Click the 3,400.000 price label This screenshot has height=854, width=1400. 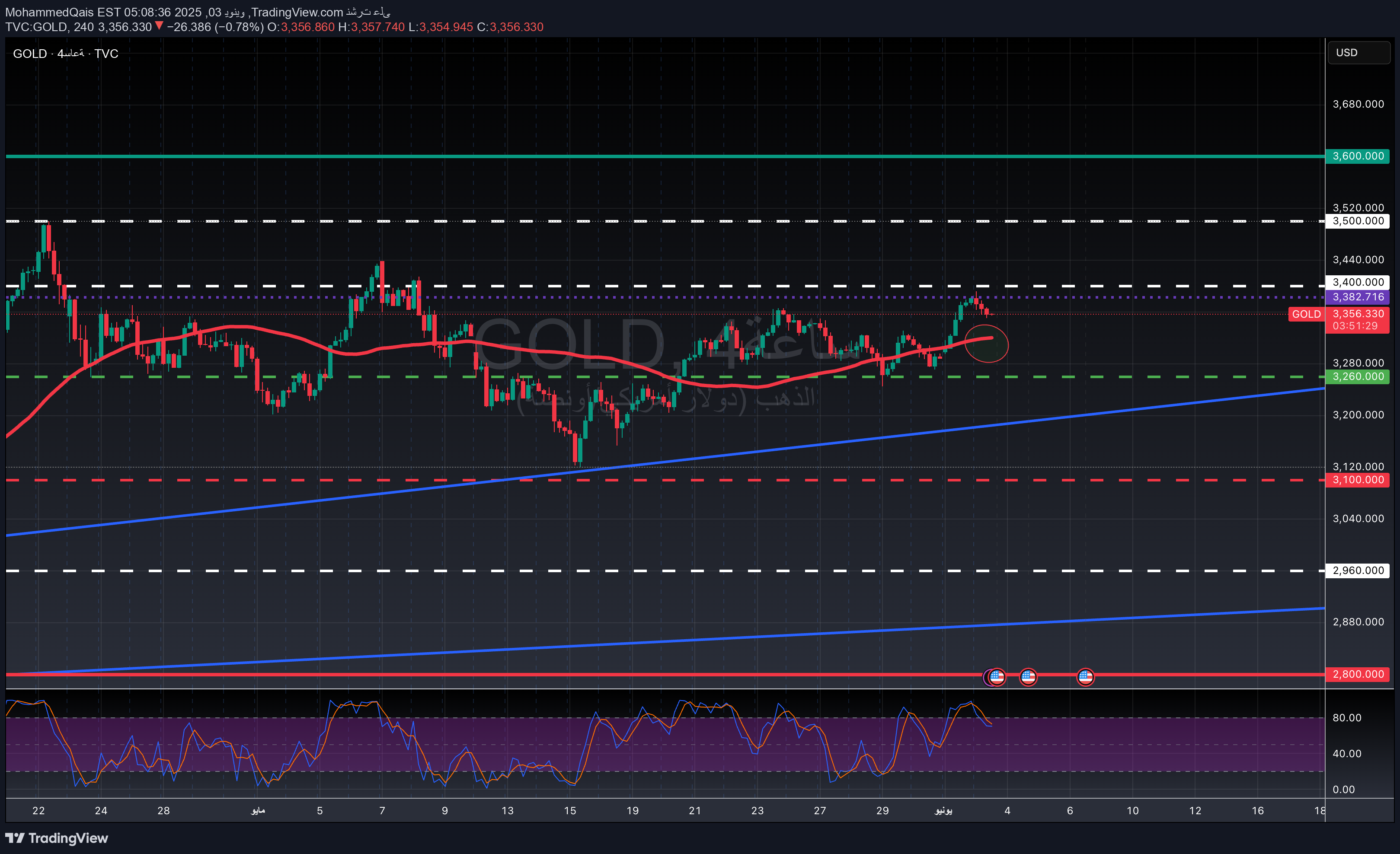pos(1357,282)
